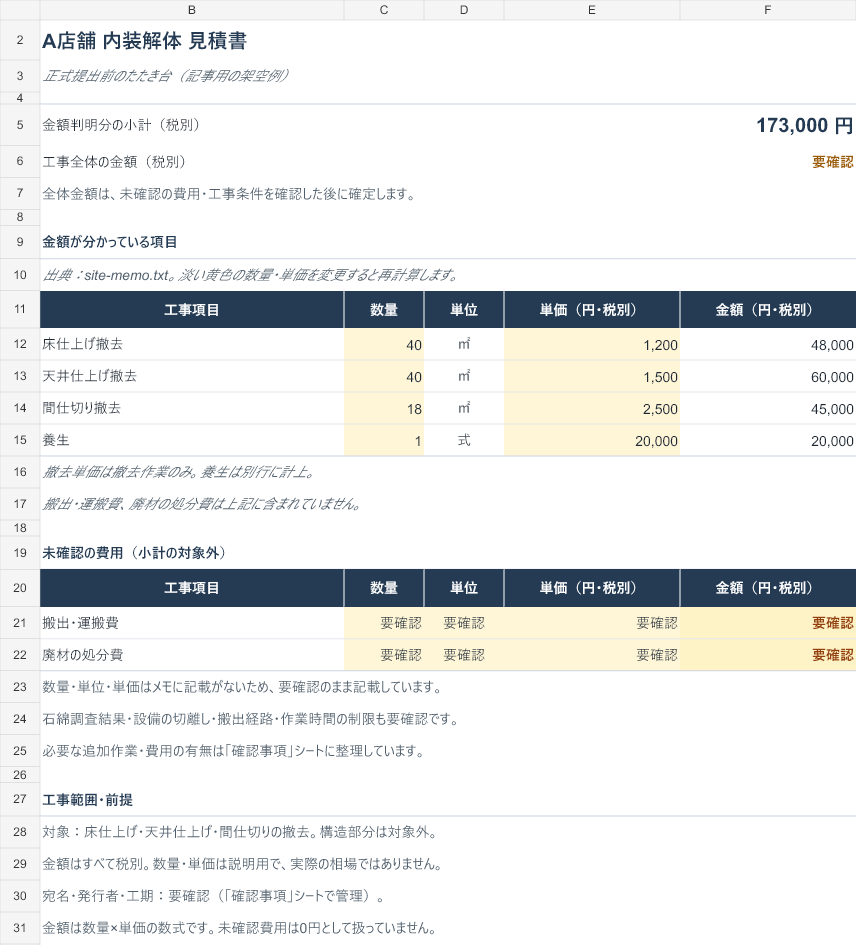Click 単価（円・税別） header in row 11
Screen dimensions: 856x945
[591, 310]
